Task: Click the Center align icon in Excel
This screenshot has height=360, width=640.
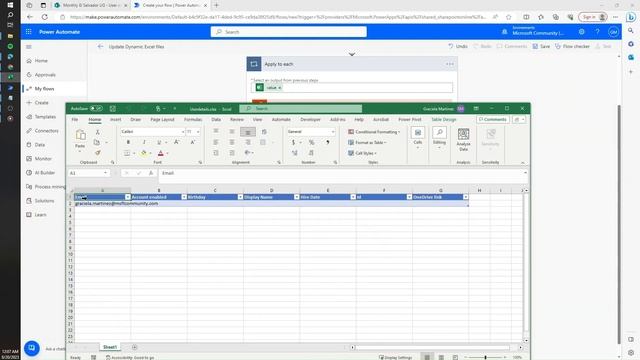Action: [x=232, y=142]
